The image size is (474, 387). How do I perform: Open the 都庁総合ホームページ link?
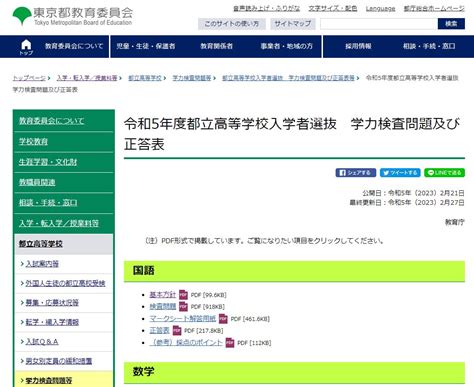pos(434,9)
